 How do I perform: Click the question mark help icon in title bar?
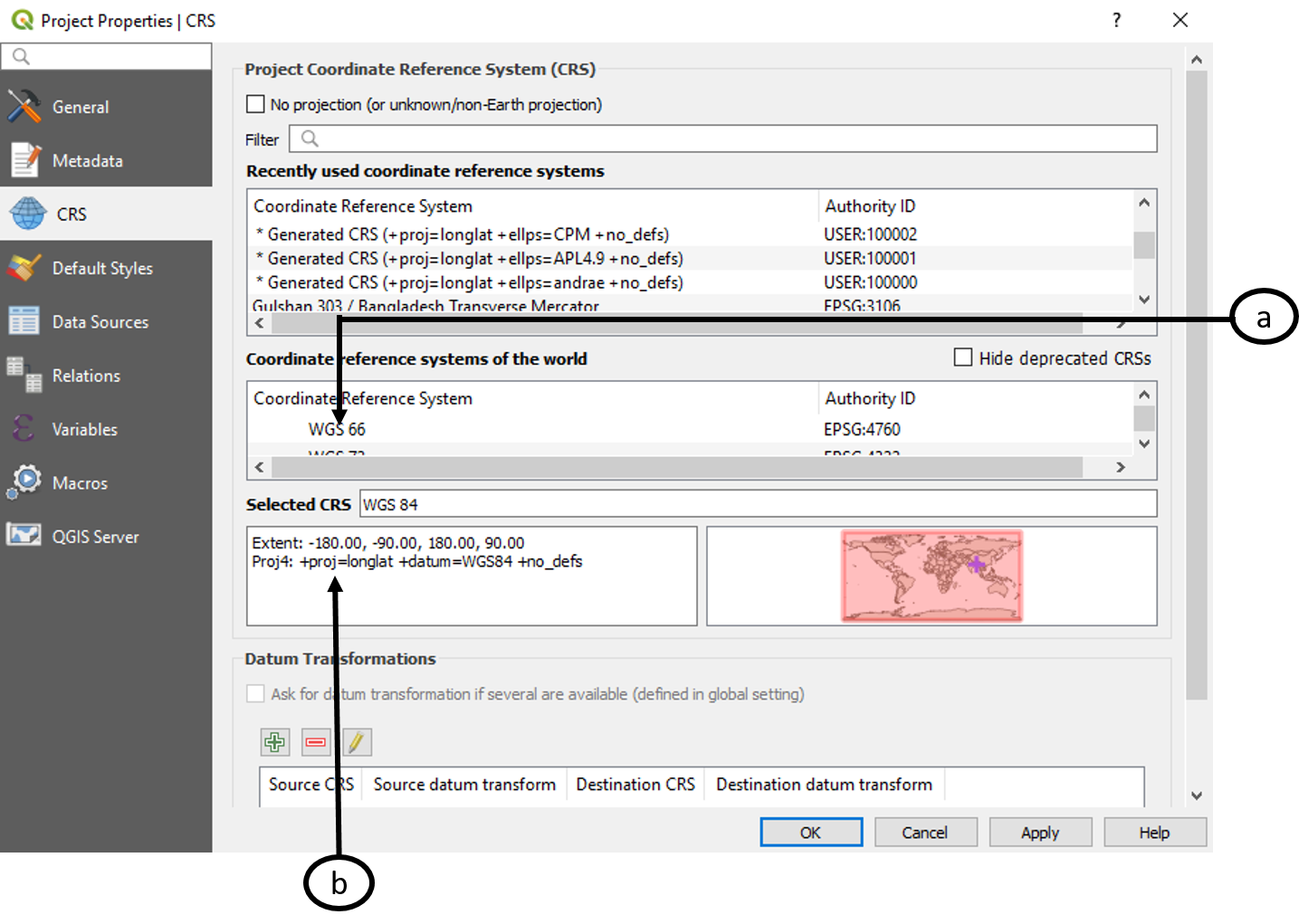click(1117, 20)
